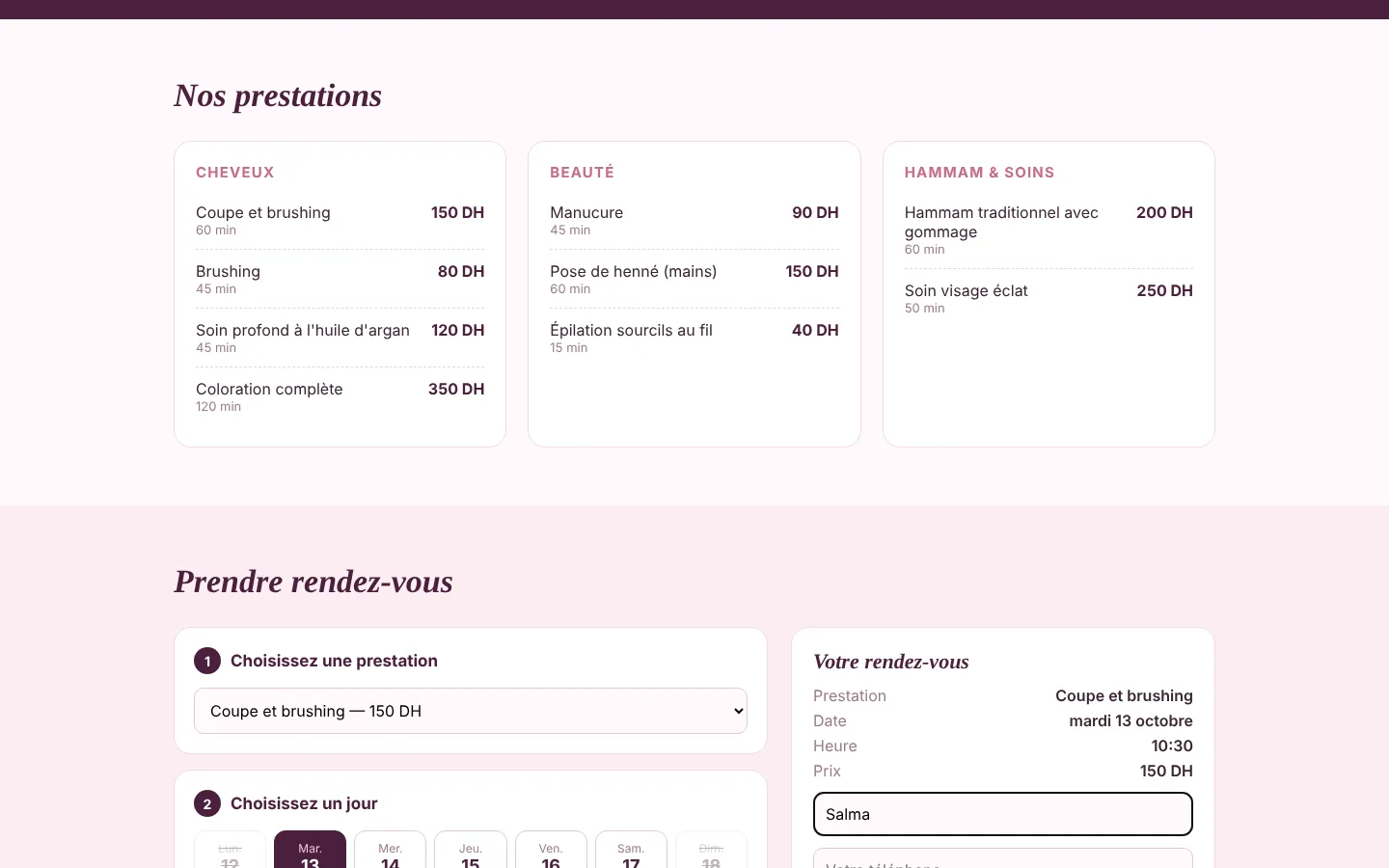Click the "15 min" duration text
1389x868 pixels.
[x=568, y=348]
